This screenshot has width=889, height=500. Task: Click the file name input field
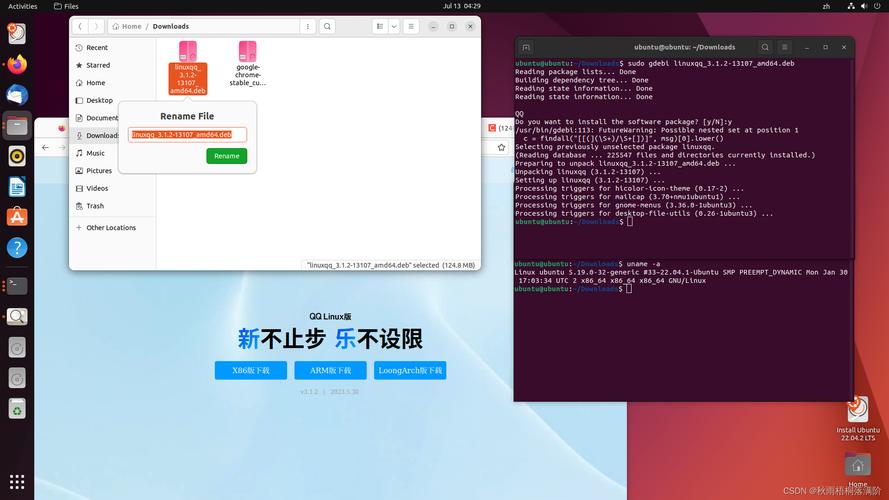187,134
